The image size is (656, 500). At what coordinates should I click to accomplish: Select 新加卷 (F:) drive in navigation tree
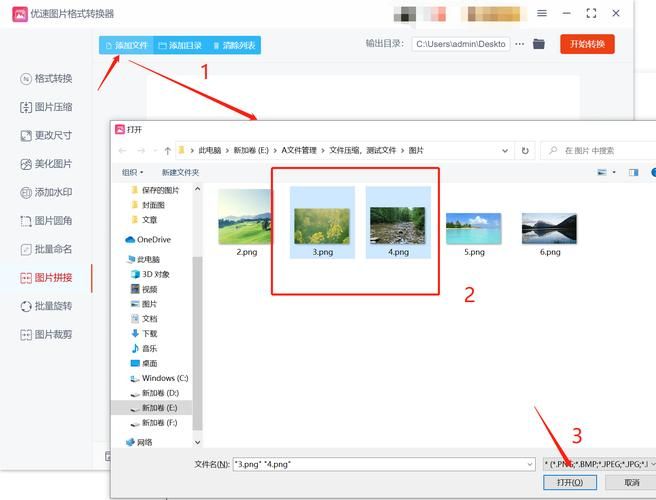pyautogui.click(x=154, y=423)
